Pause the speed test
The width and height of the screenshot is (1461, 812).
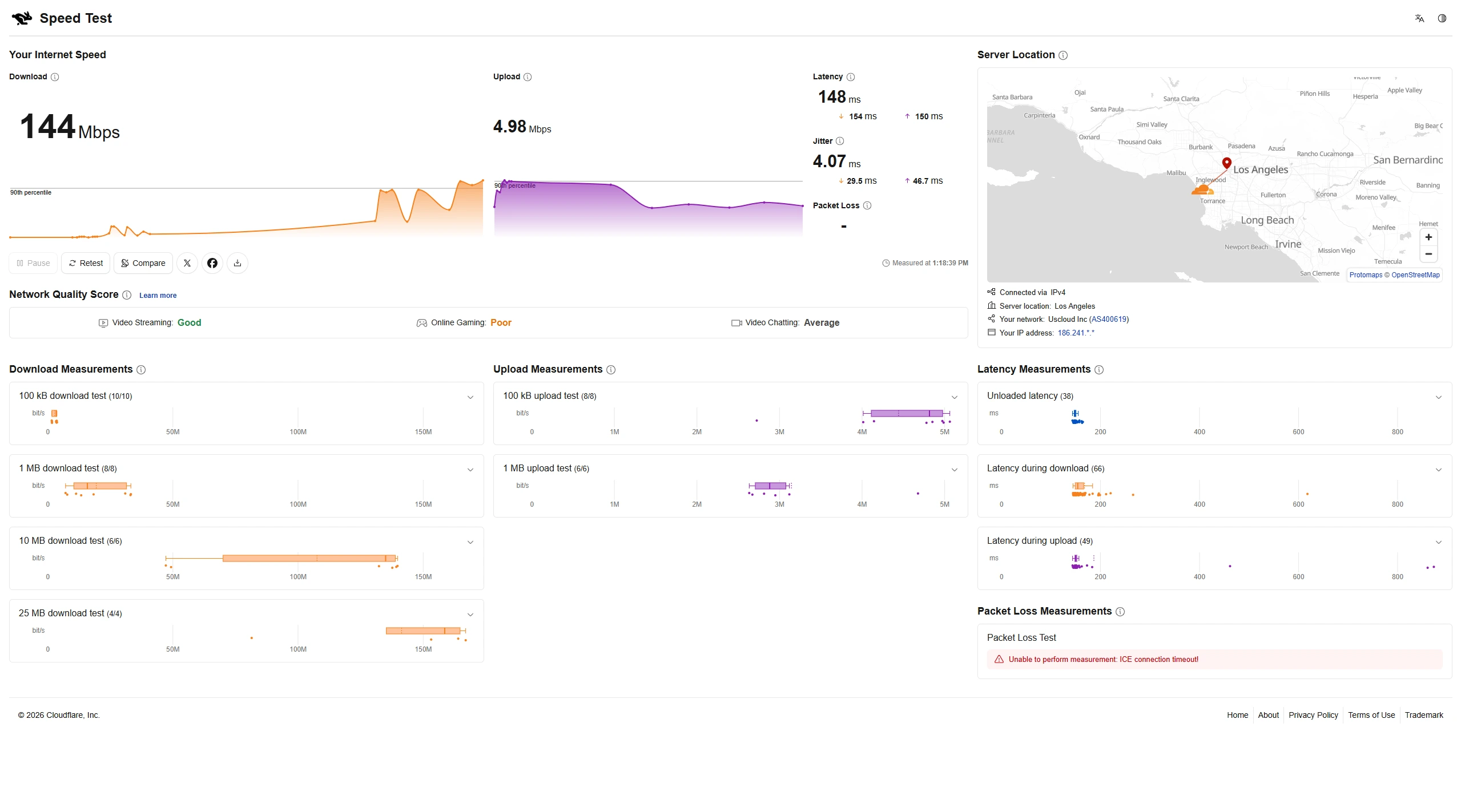(x=33, y=263)
